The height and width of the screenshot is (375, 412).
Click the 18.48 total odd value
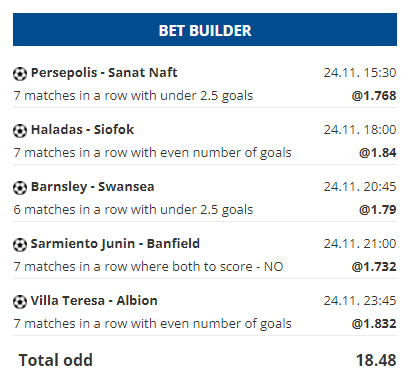tap(376, 360)
